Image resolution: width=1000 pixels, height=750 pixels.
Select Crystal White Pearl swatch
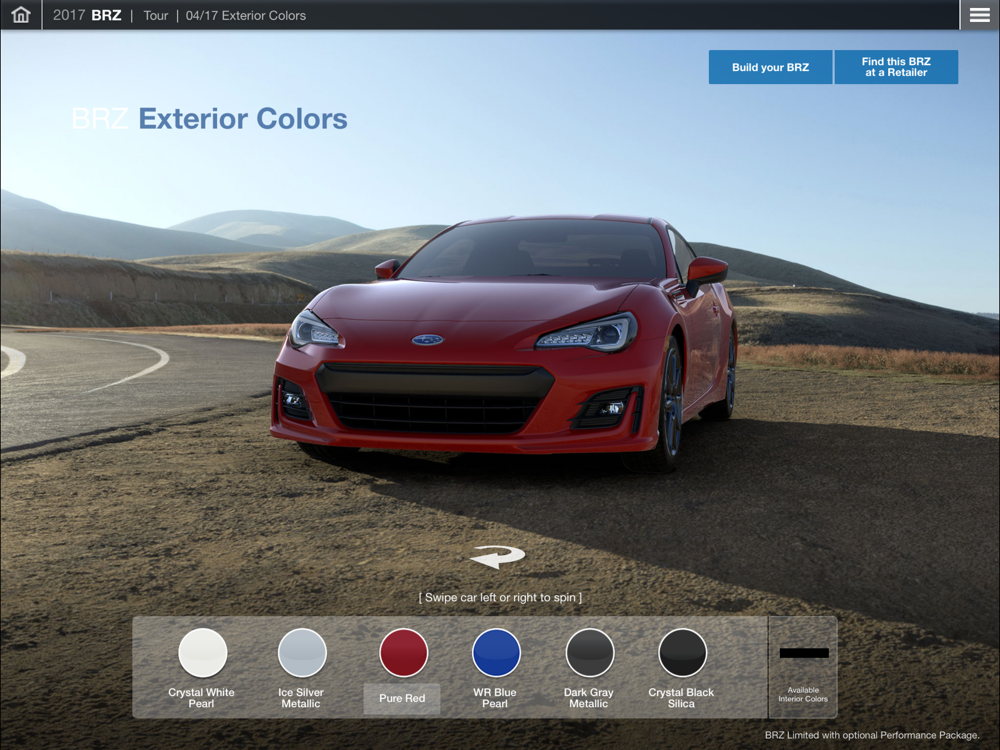[x=203, y=652]
